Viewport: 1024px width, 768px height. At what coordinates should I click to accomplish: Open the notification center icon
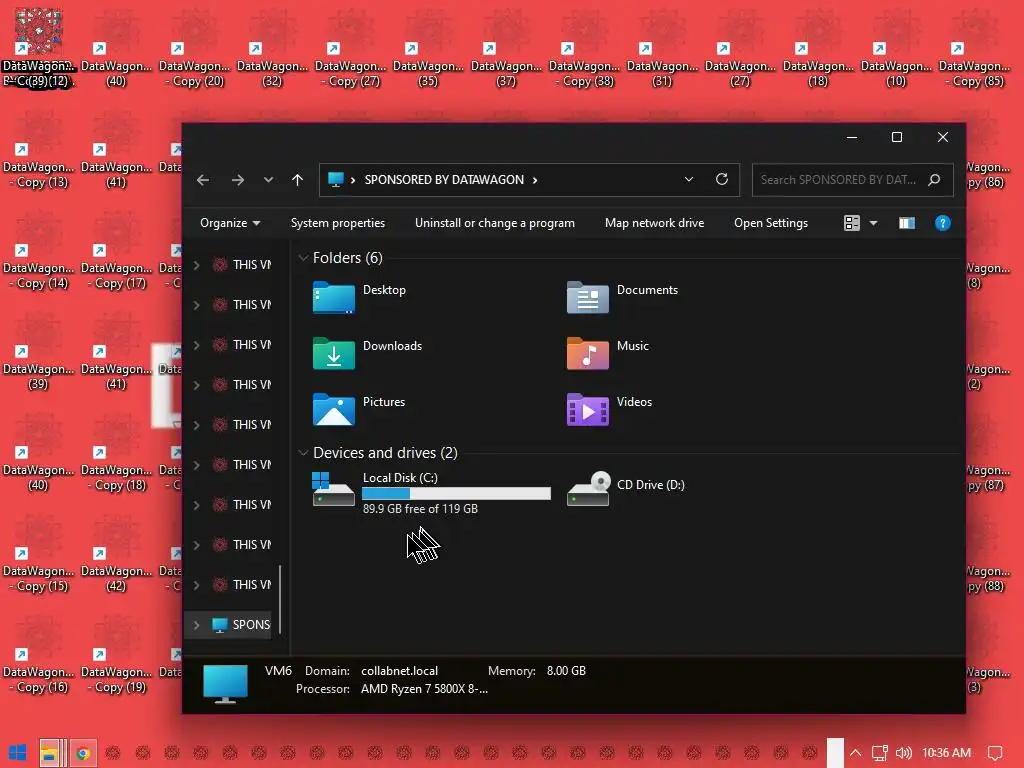pos(995,753)
